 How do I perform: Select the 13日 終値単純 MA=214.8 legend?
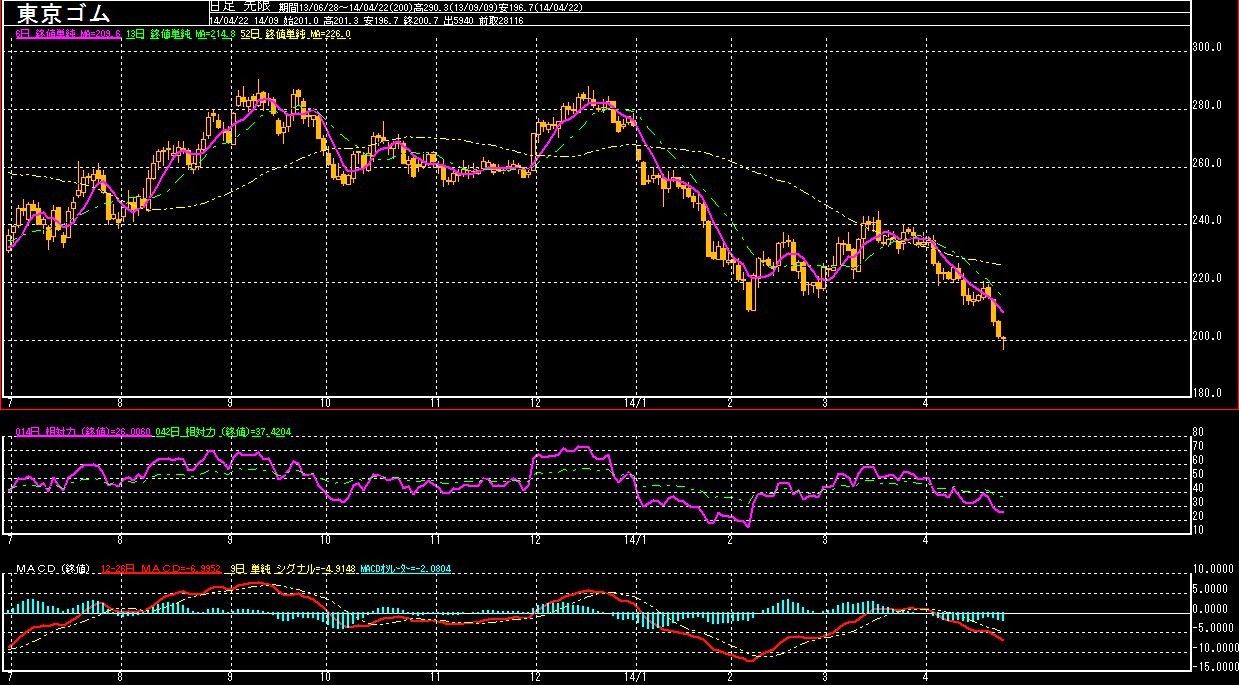click(x=181, y=34)
